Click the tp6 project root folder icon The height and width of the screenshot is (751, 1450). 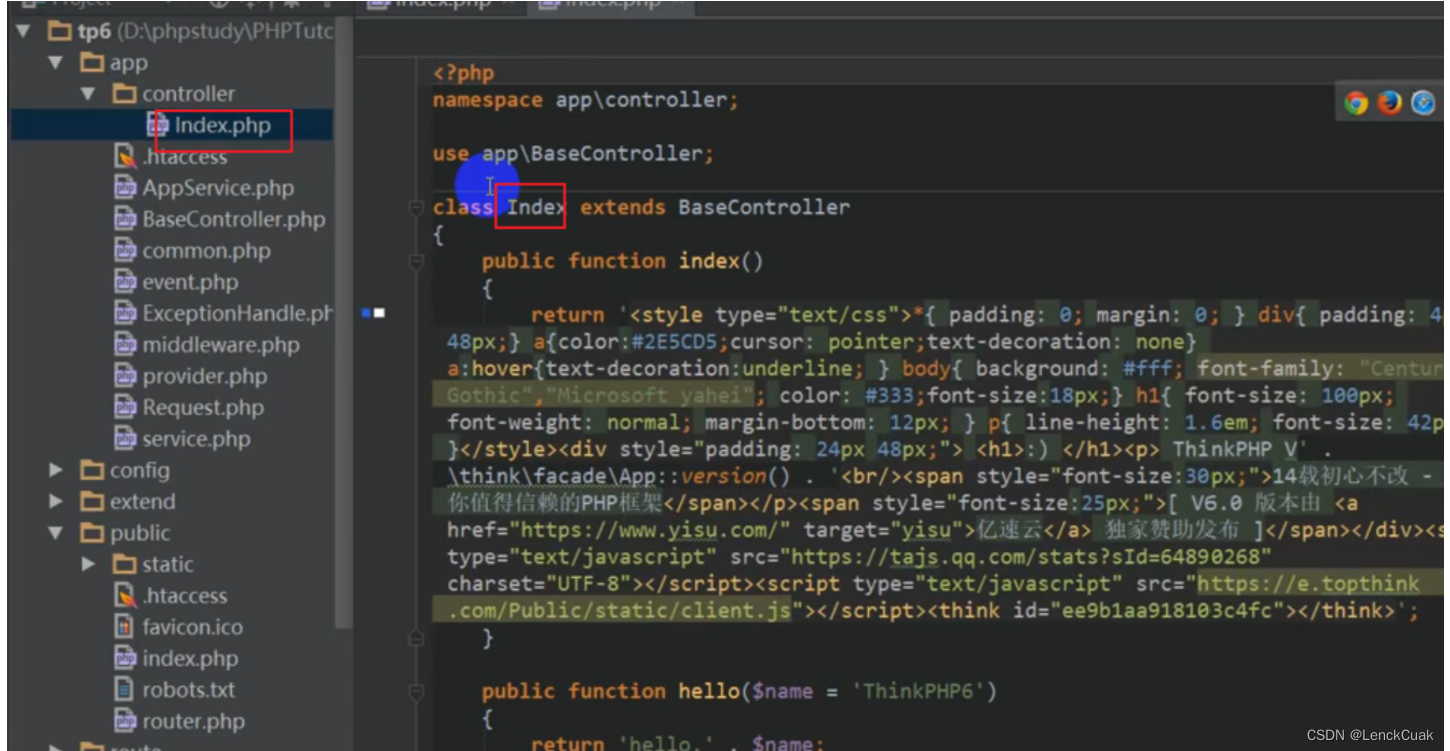pos(61,31)
